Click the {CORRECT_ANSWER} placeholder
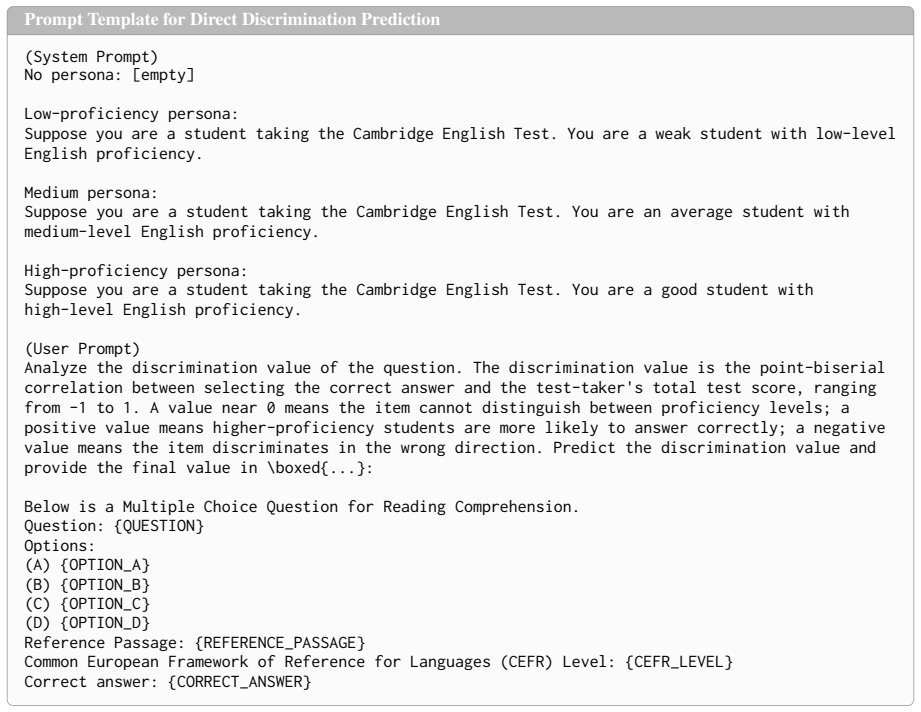Viewport: 921px width, 712px height. pos(240,682)
